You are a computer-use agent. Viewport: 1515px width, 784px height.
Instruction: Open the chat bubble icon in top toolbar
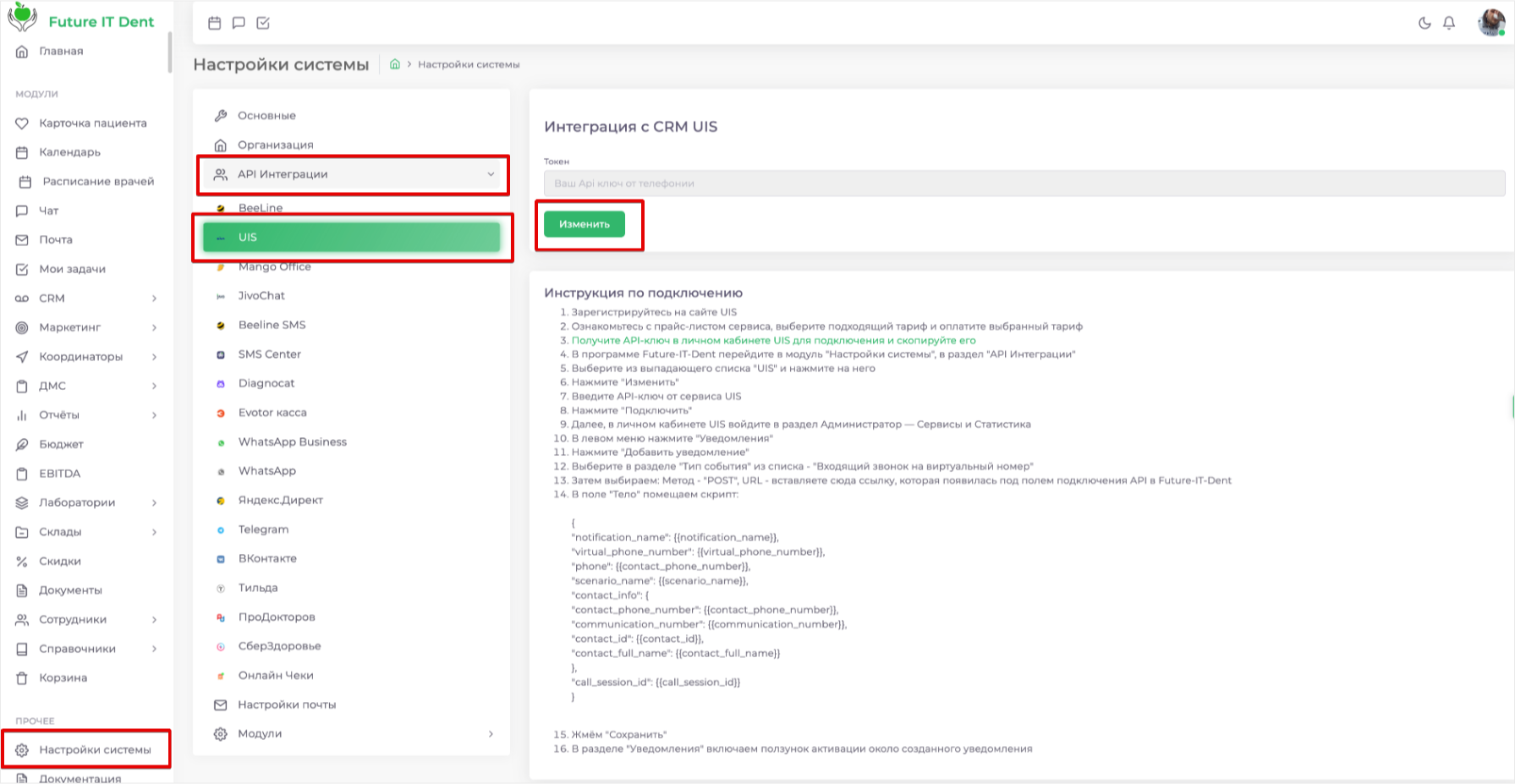pyautogui.click(x=239, y=23)
